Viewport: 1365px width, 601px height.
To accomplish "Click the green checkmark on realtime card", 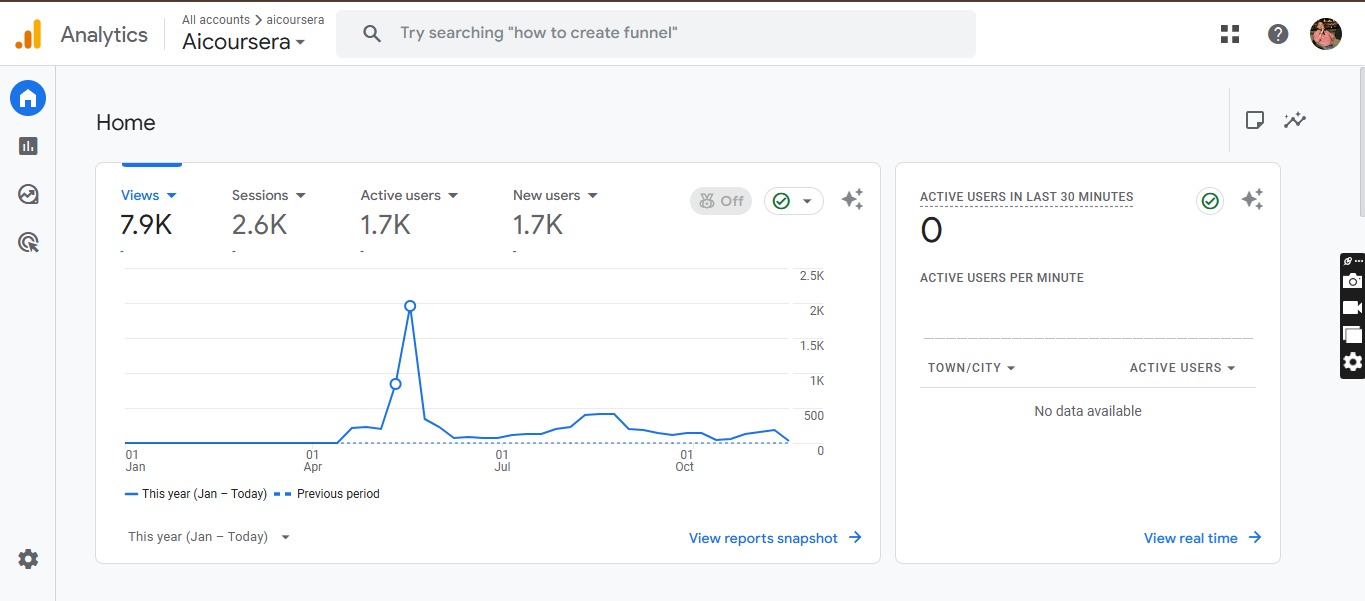I will 1210,201.
